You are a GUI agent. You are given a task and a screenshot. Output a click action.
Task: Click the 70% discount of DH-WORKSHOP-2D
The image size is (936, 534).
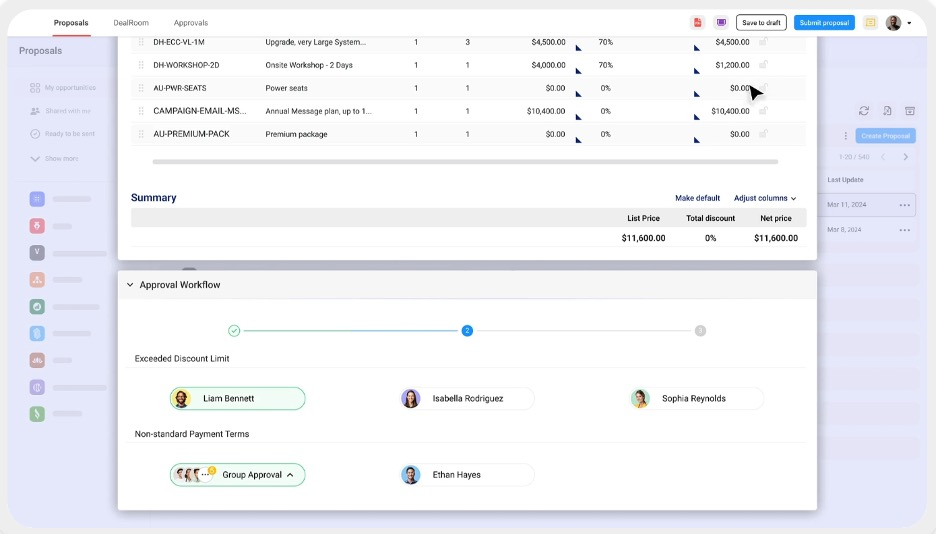tap(605, 65)
